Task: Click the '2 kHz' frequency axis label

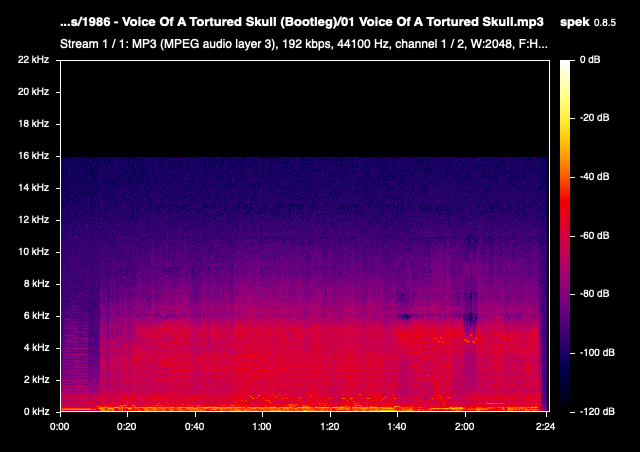Action: click(x=36, y=380)
